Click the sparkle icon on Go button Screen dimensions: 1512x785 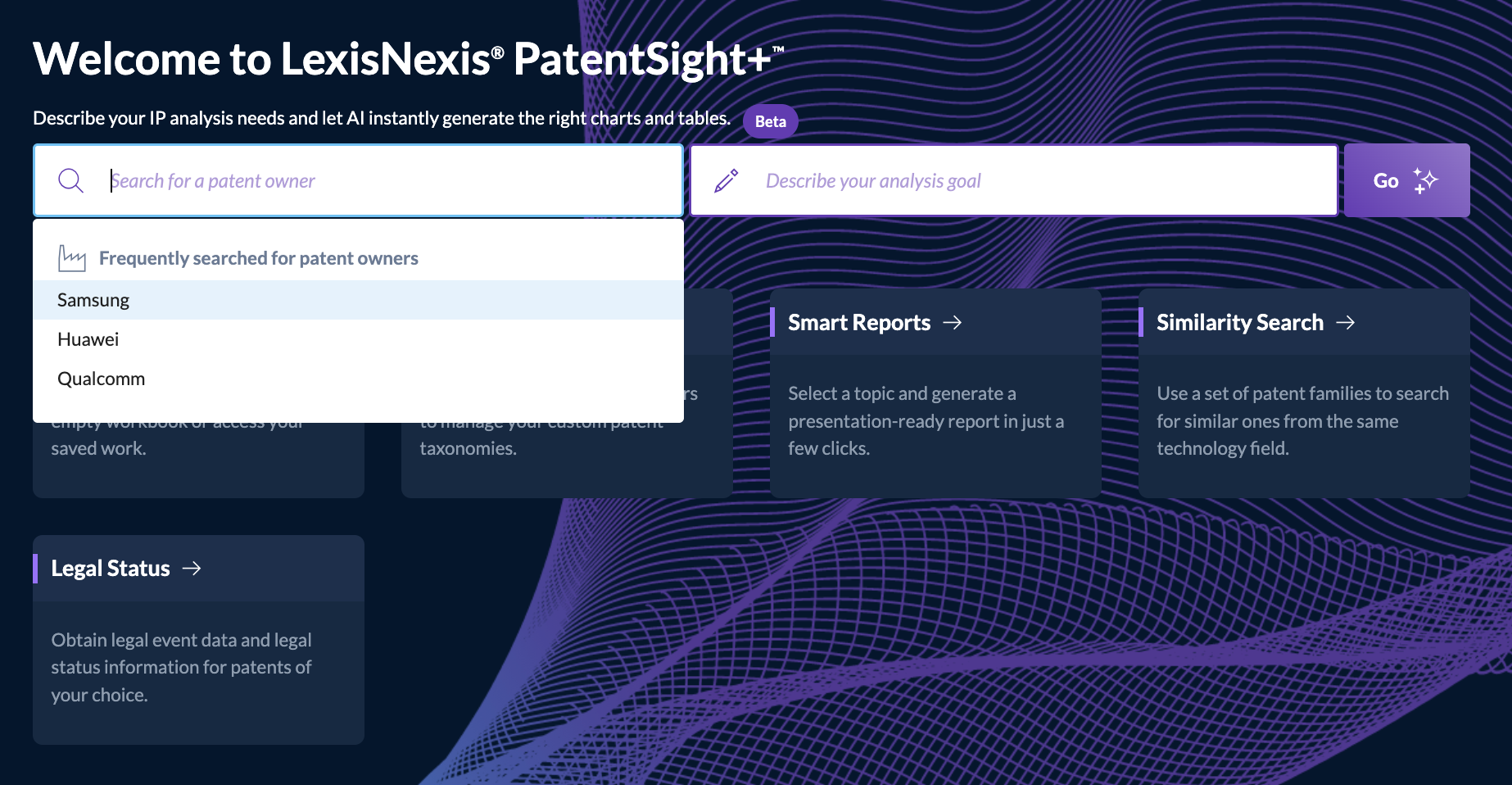pos(1425,181)
